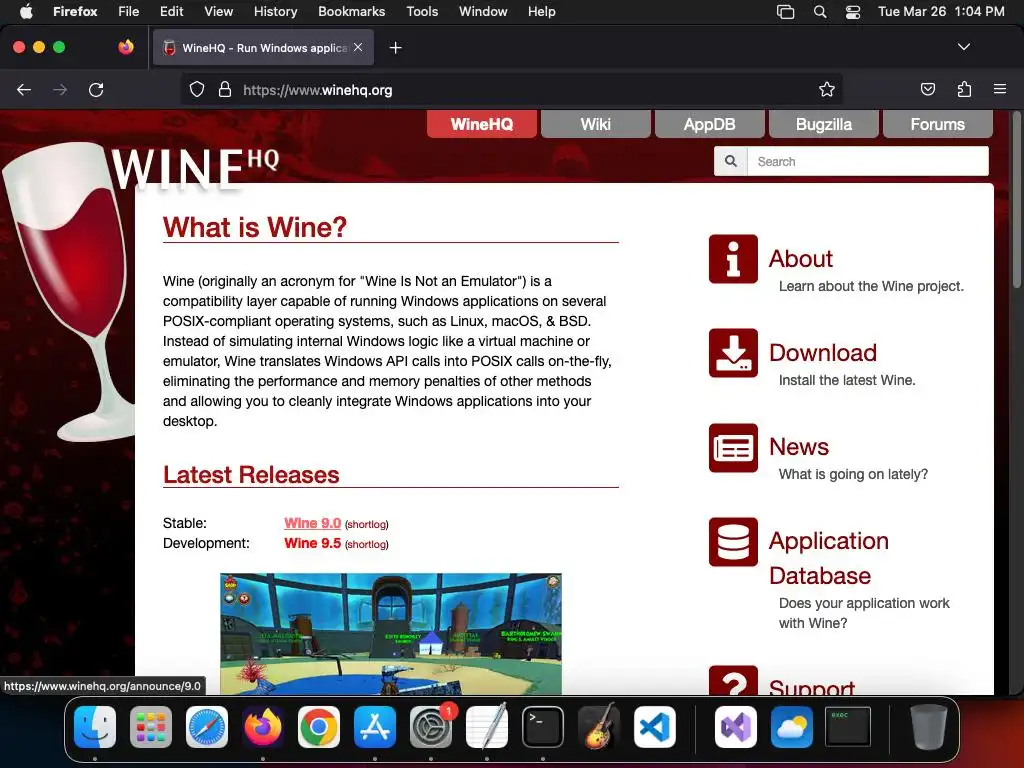
Task: Click the Firefox back arrow button
Action: pos(24,90)
